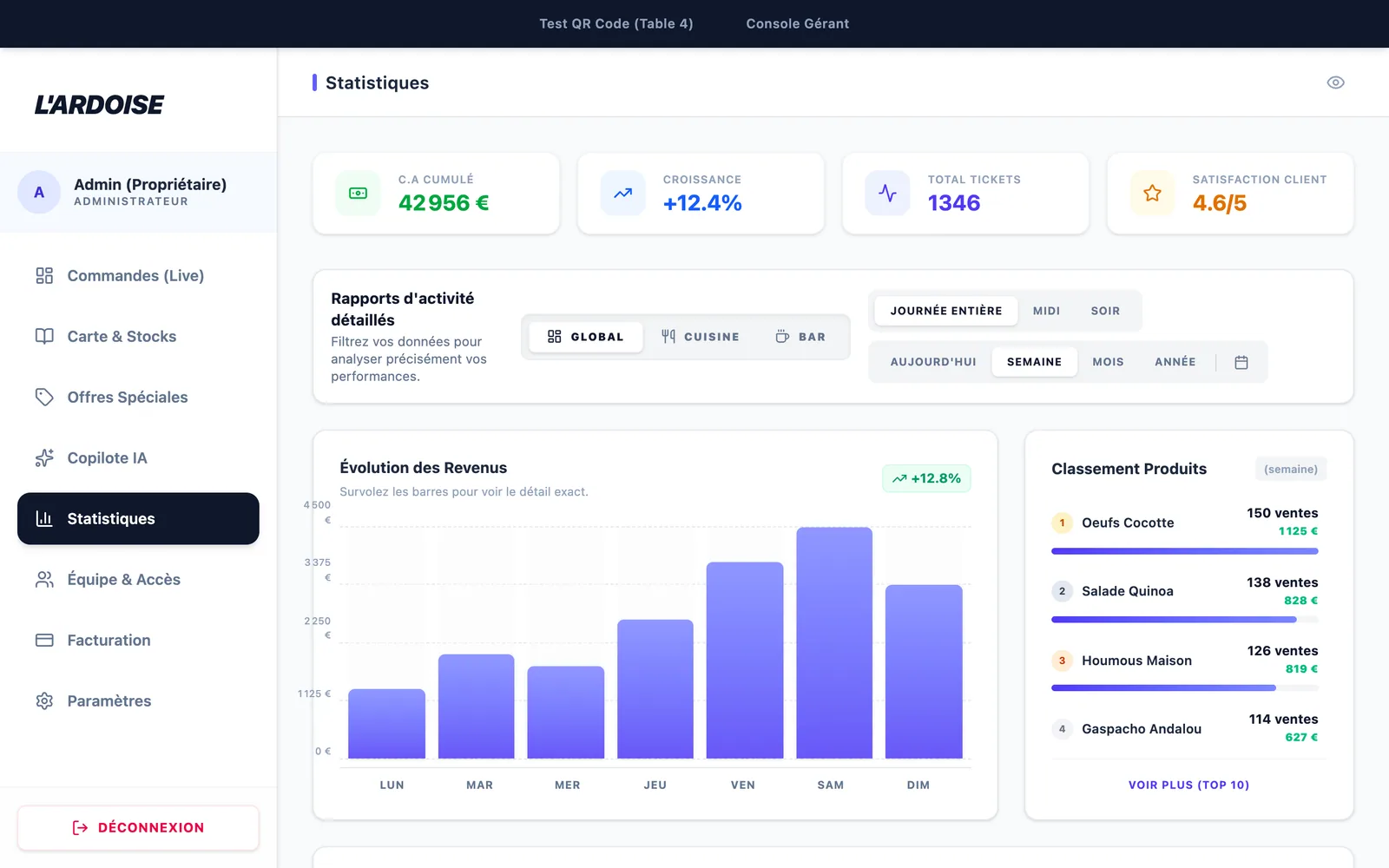Click the pulse icon on Total Tickets card
This screenshot has width=1389, height=868.
887,193
